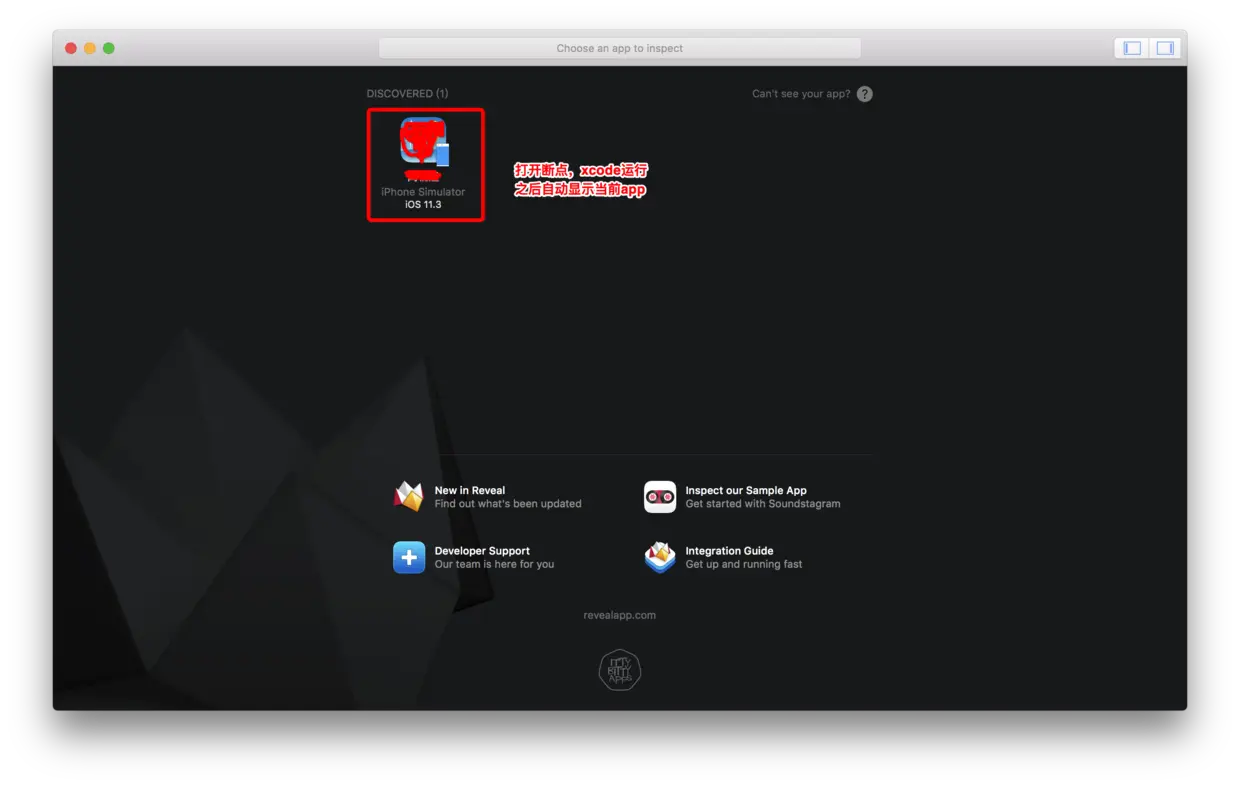Open the Developer Support plus icon

tap(408, 557)
